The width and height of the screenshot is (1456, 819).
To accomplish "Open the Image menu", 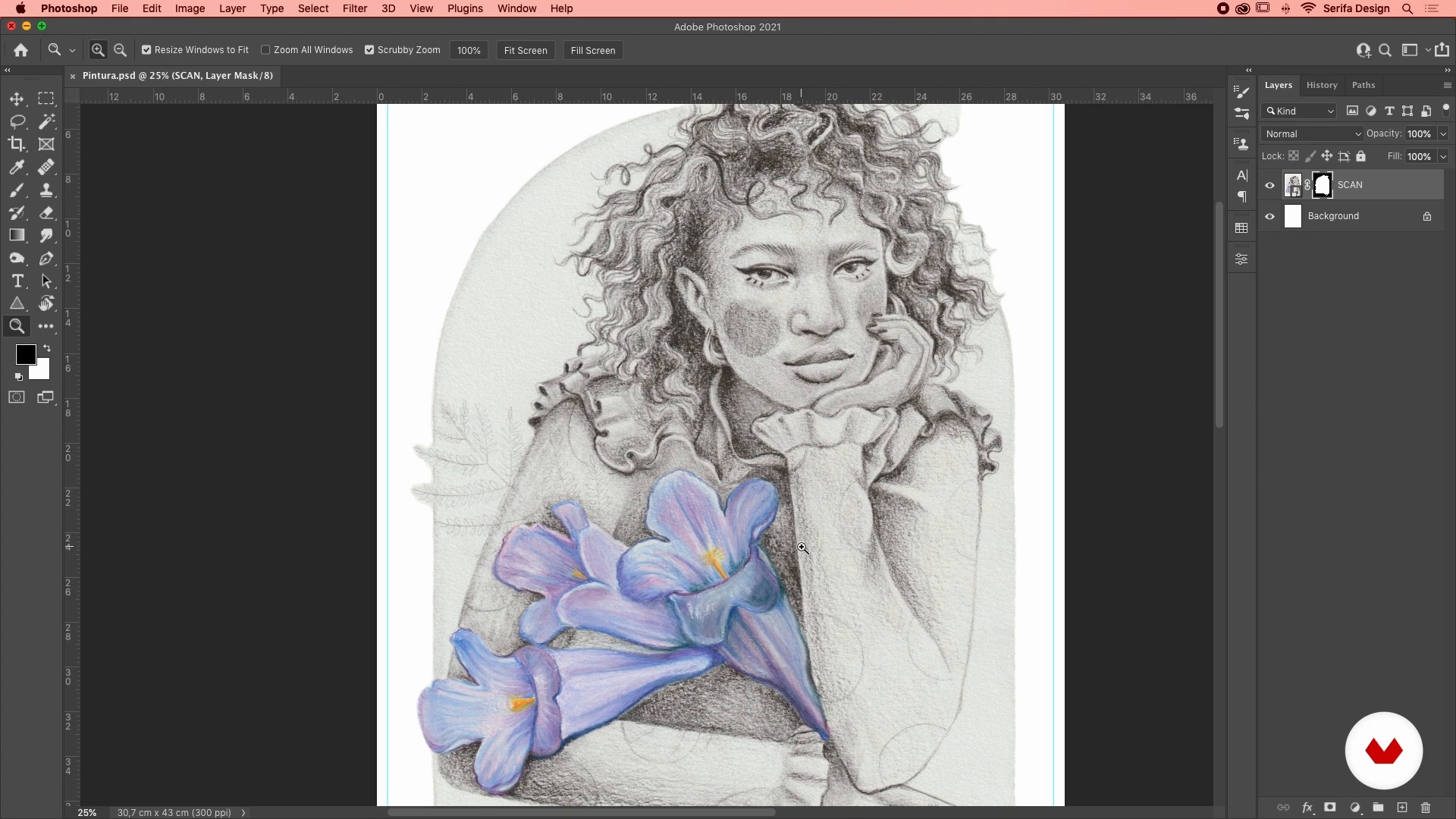I will 190,8.
